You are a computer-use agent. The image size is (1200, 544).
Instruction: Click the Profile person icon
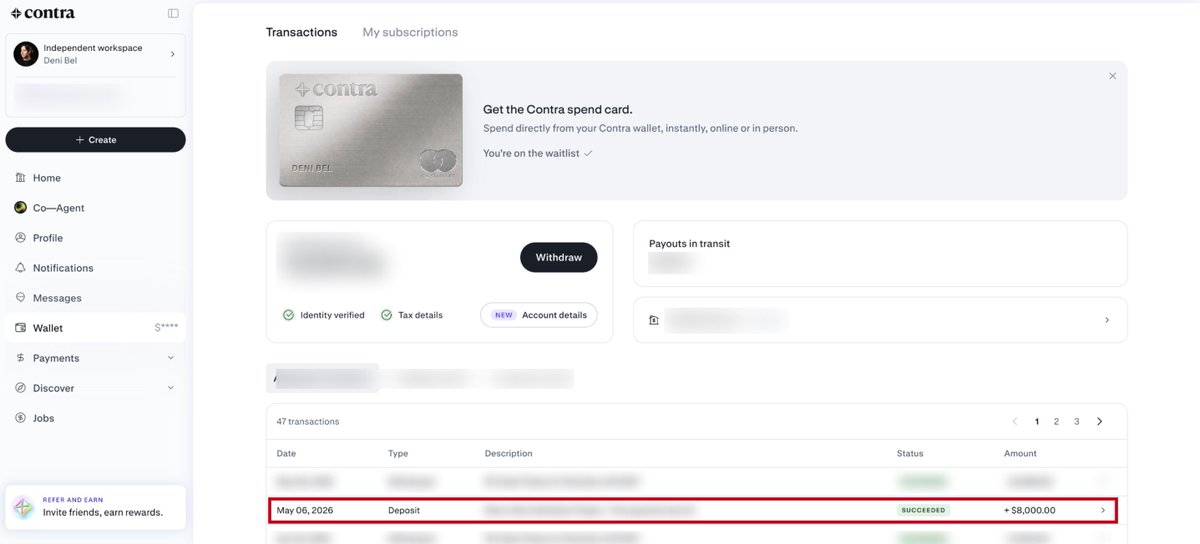pyautogui.click(x=21, y=238)
